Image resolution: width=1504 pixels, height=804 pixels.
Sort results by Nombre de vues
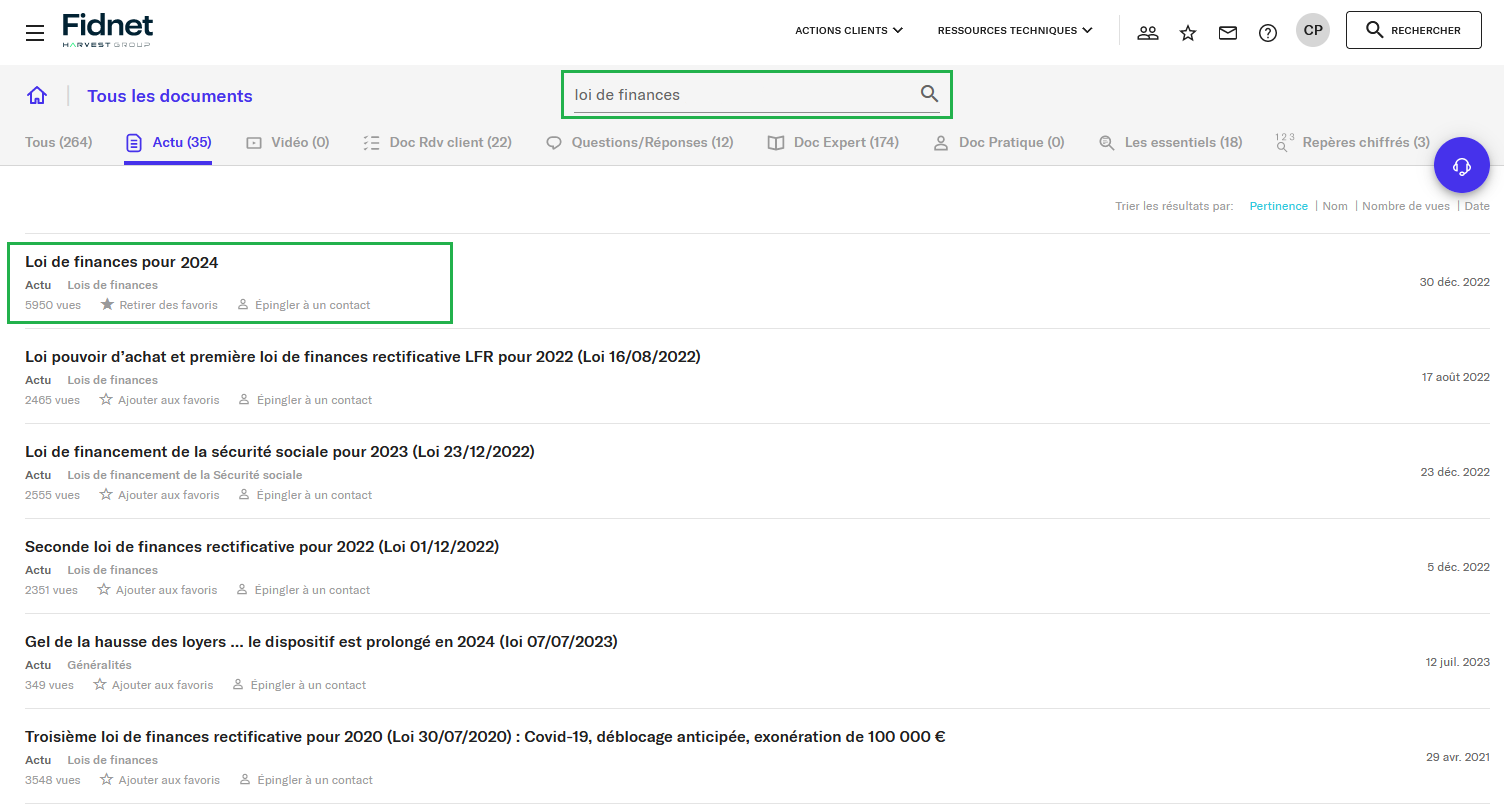(x=1406, y=206)
